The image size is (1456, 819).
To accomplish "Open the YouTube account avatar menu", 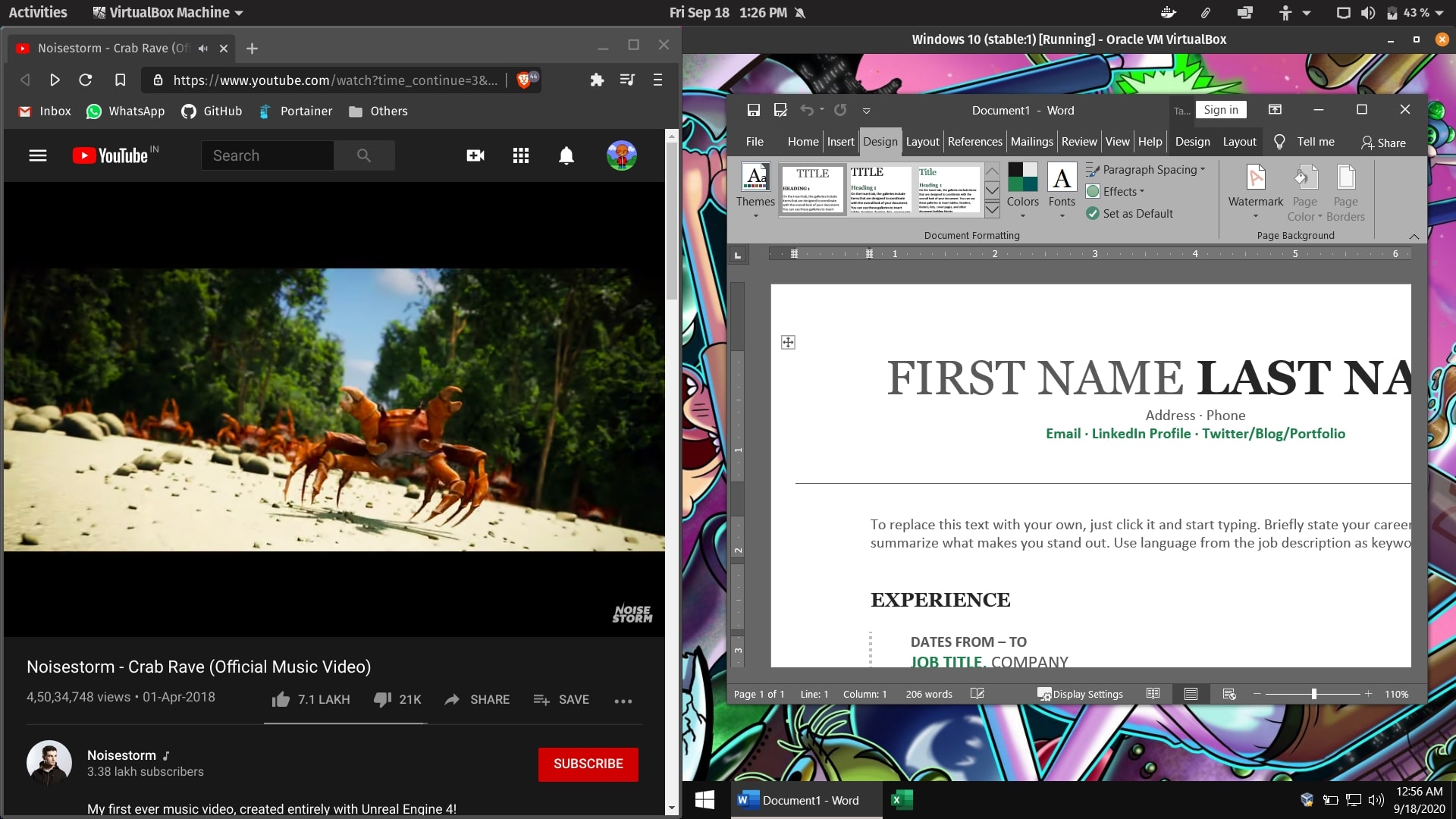I will [x=622, y=155].
